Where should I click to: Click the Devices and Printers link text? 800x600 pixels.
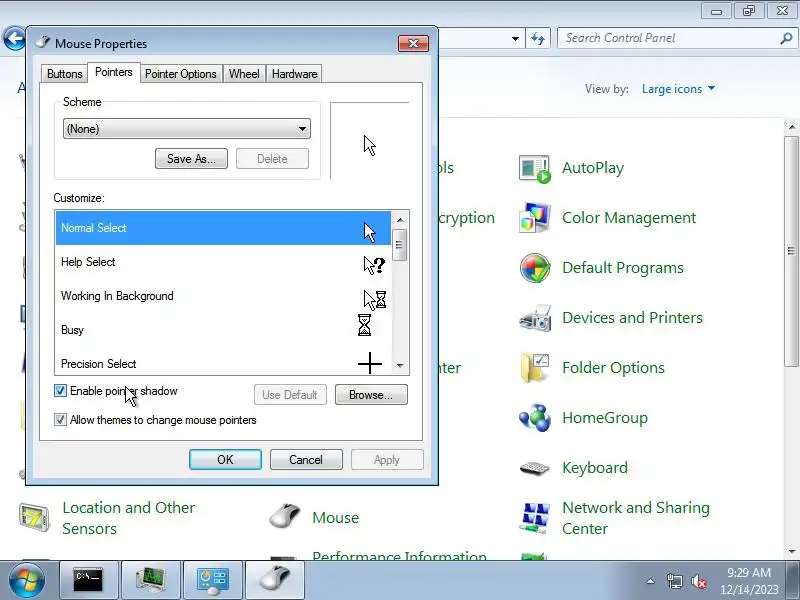click(x=632, y=318)
